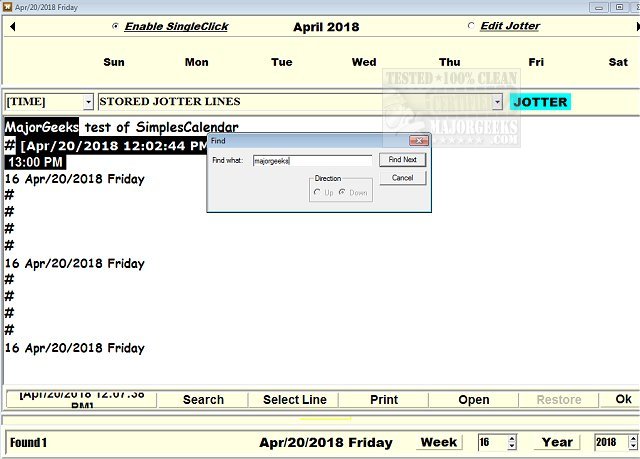Image resolution: width=640 pixels, height=459 pixels.
Task: Increase the Year spinner value
Action: pyautogui.click(x=633, y=438)
